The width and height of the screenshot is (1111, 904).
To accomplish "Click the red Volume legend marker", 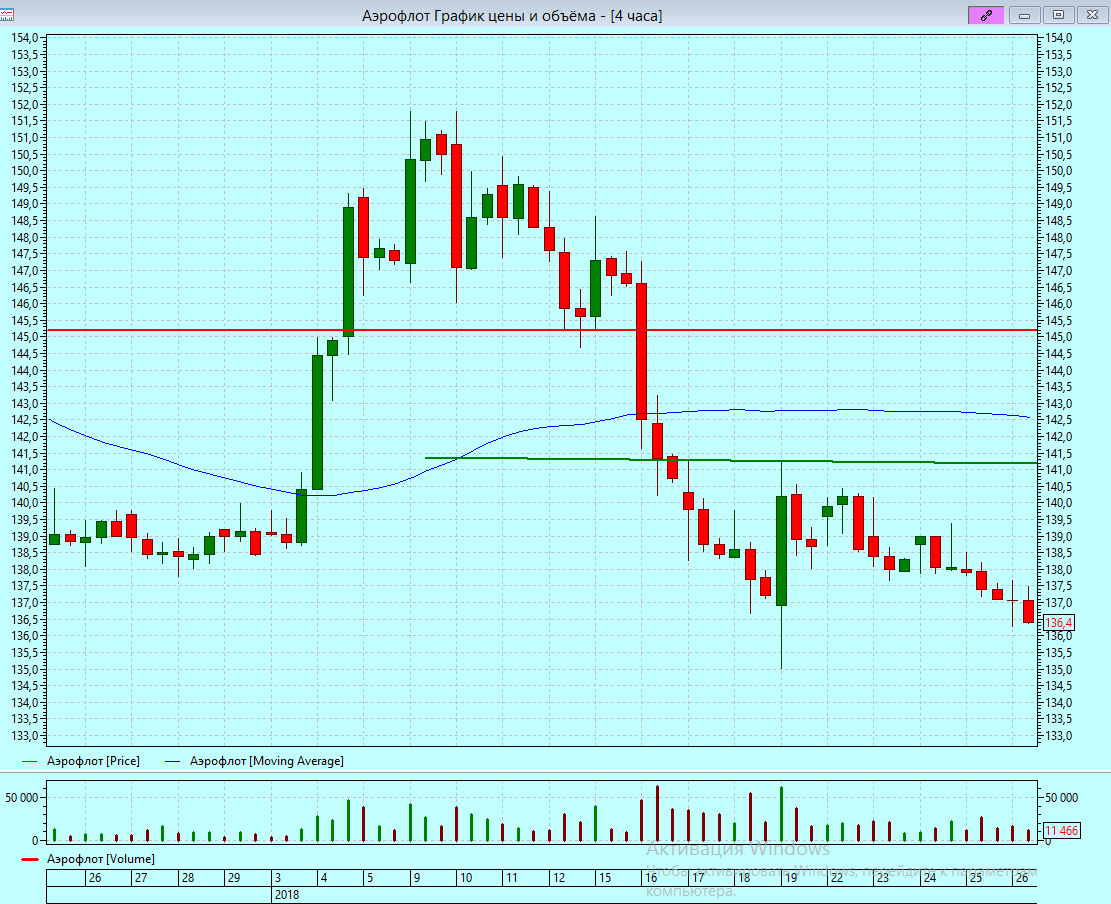I will pos(30,859).
